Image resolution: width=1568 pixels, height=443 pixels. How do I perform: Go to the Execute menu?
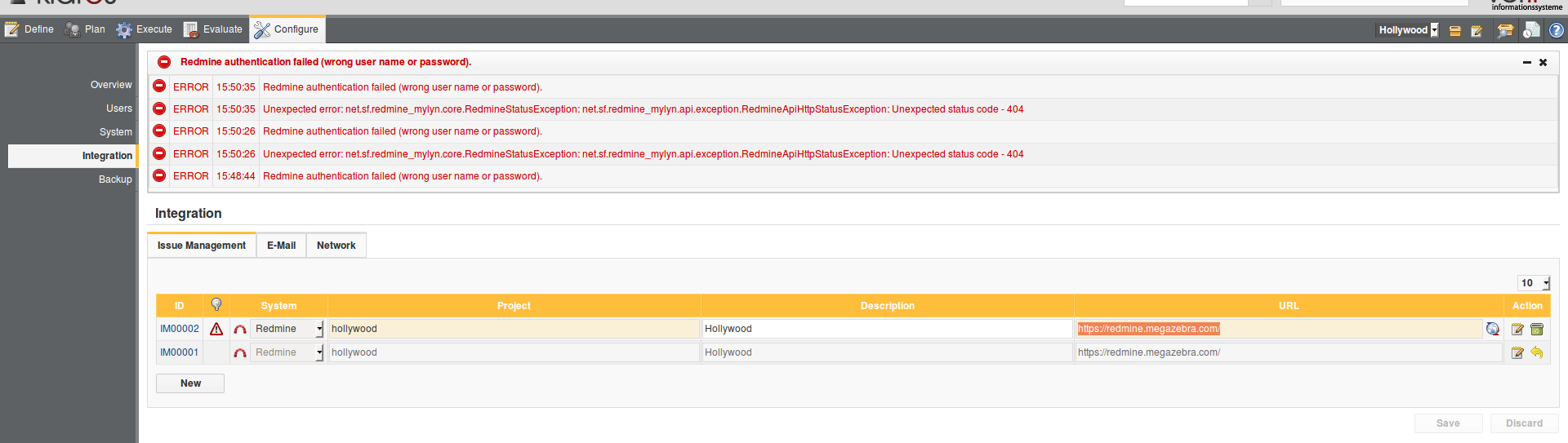[145, 29]
